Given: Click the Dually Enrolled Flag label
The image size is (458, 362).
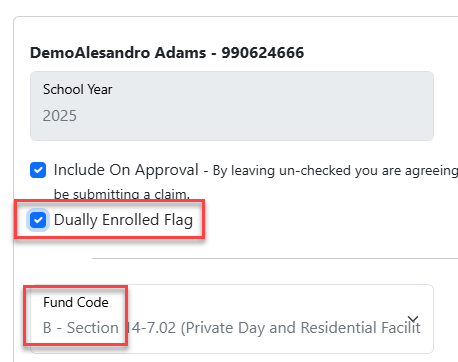Looking at the screenshot, I should point(123,220).
